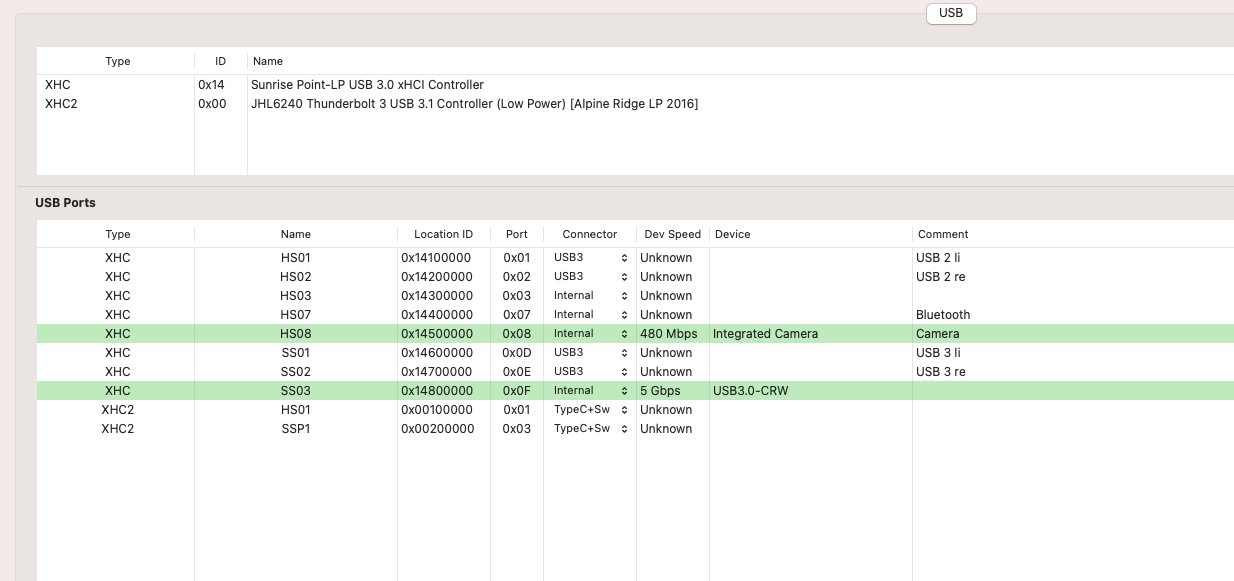Click port number 0x08
This screenshot has width=1234, height=581.
click(x=517, y=334)
